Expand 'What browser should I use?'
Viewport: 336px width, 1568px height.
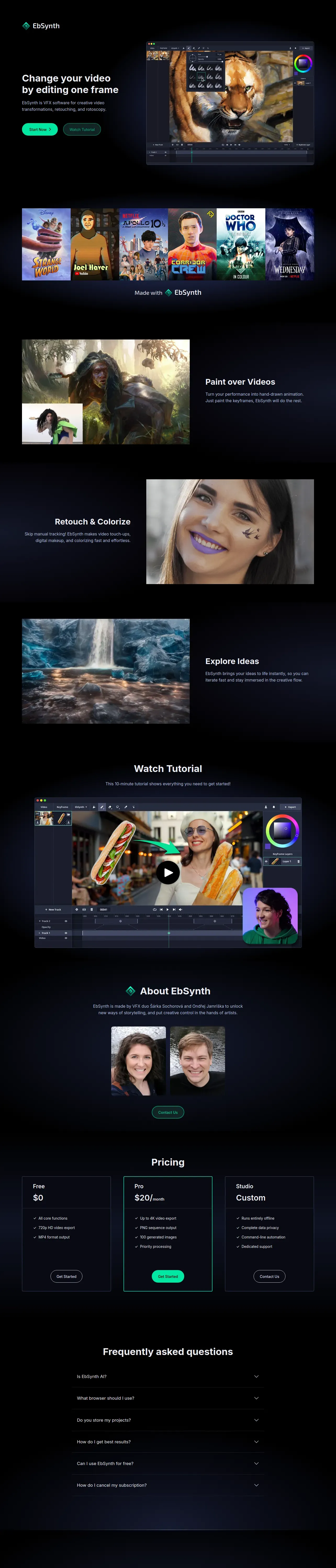[x=168, y=1398]
